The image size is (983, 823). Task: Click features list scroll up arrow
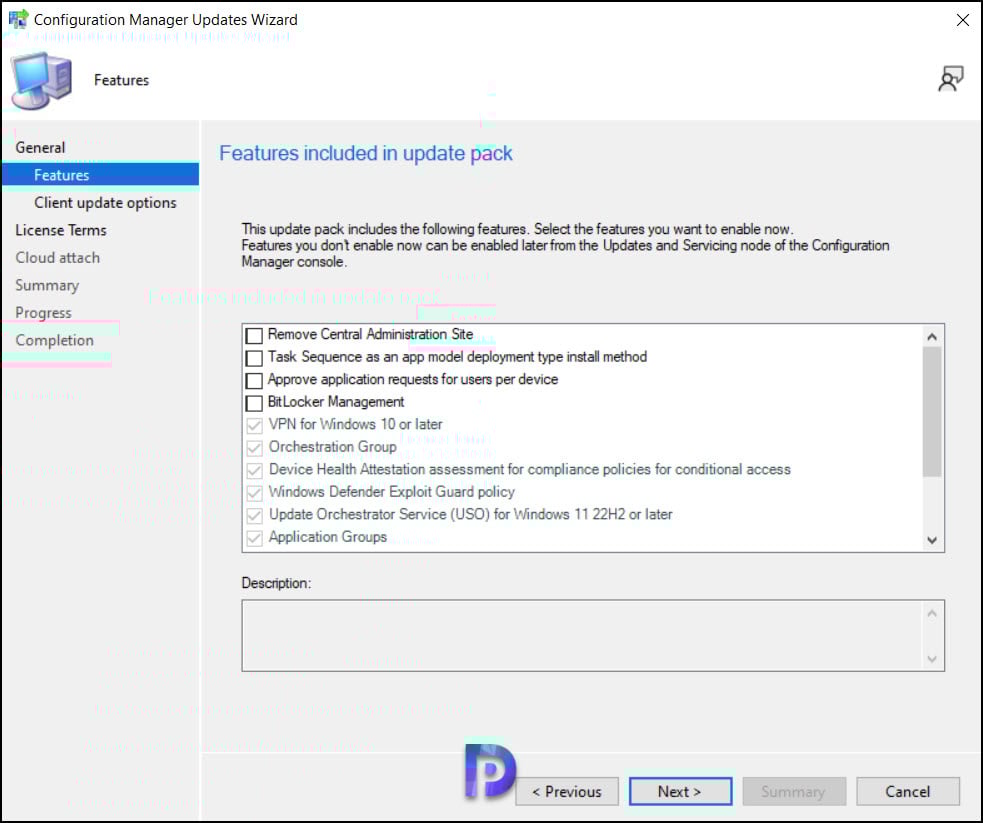(x=932, y=337)
